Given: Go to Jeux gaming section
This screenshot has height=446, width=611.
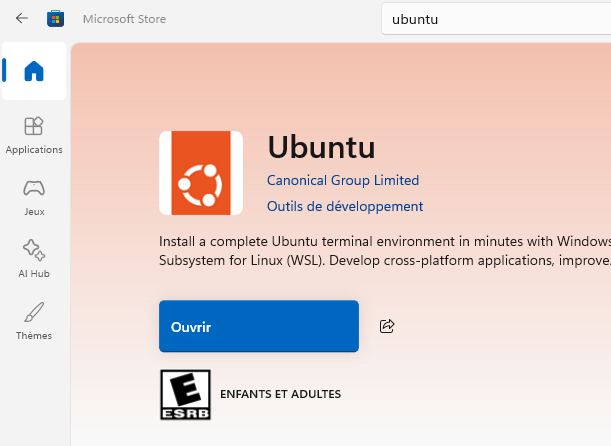Looking at the screenshot, I should 34,197.
